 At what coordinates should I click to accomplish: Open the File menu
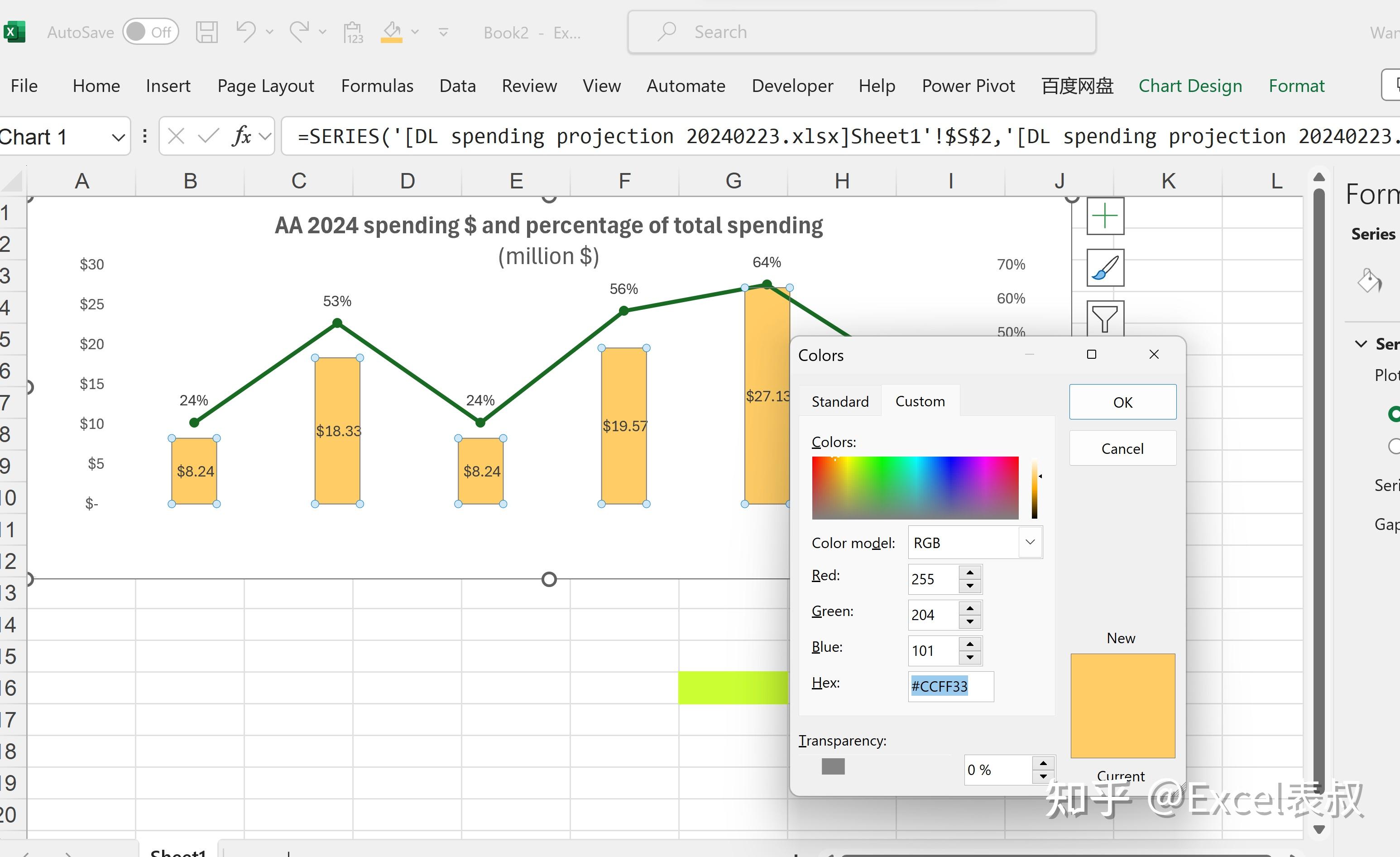pyautogui.click(x=24, y=86)
